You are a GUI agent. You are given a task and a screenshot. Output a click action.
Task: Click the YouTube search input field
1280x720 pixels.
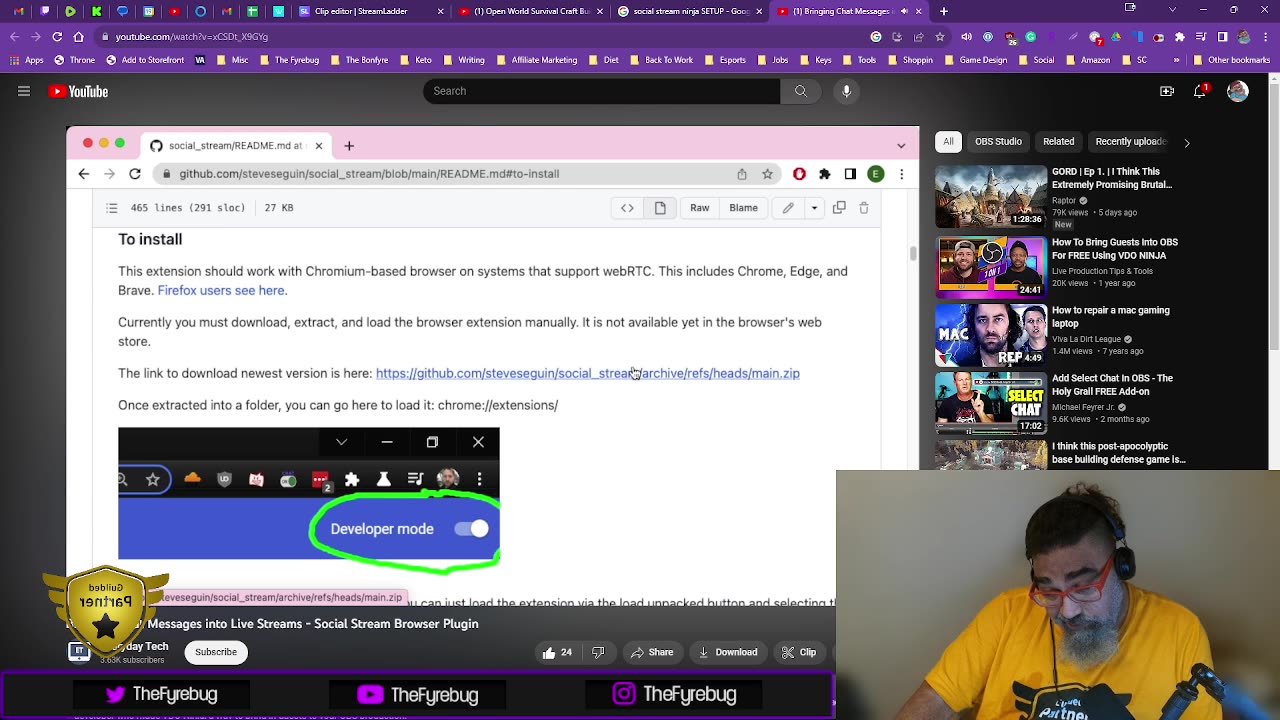pos(602,91)
